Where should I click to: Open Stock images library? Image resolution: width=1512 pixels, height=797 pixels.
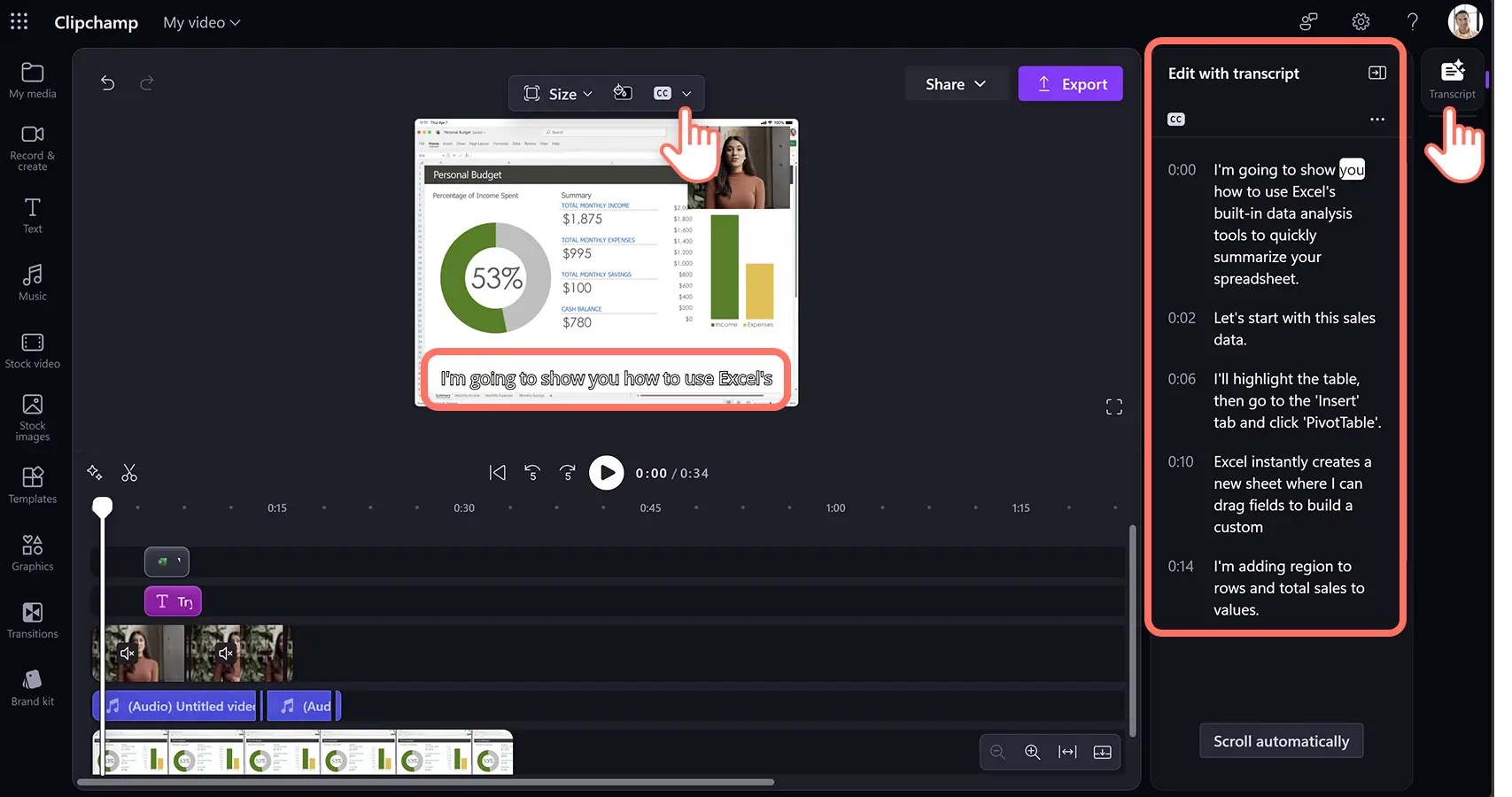pyautogui.click(x=33, y=418)
